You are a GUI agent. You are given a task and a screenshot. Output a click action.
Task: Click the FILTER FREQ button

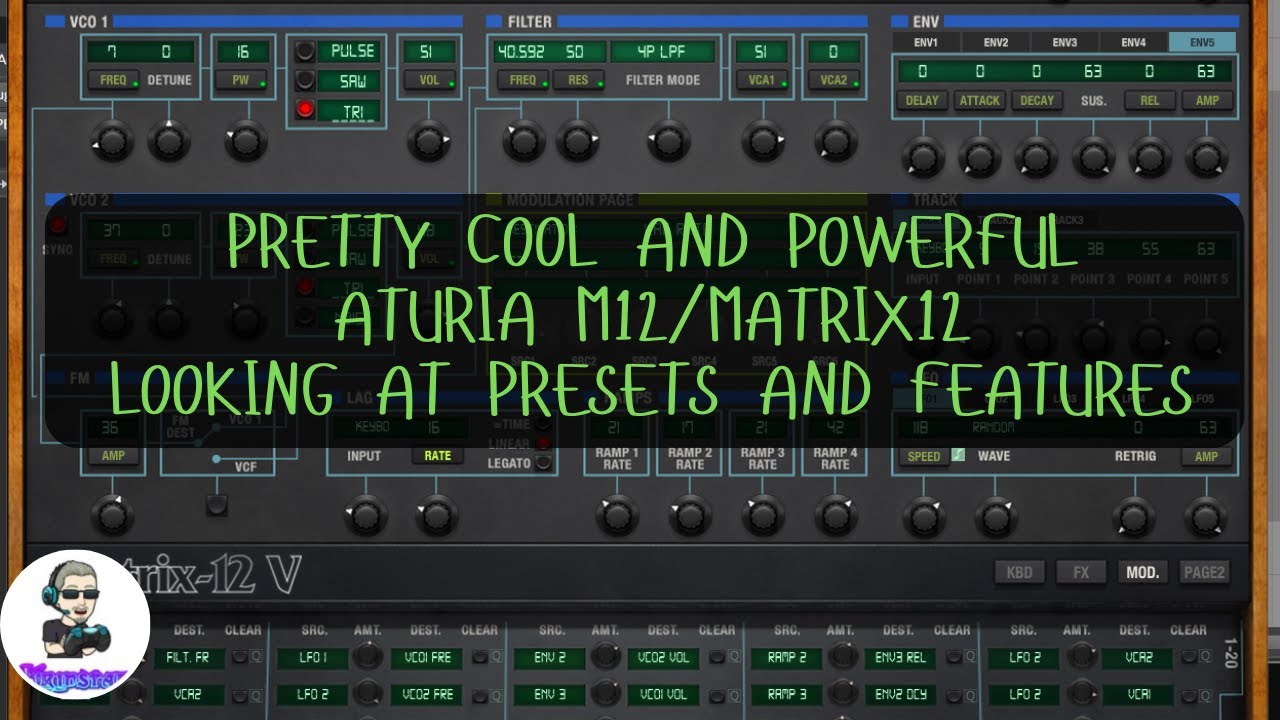click(523, 80)
